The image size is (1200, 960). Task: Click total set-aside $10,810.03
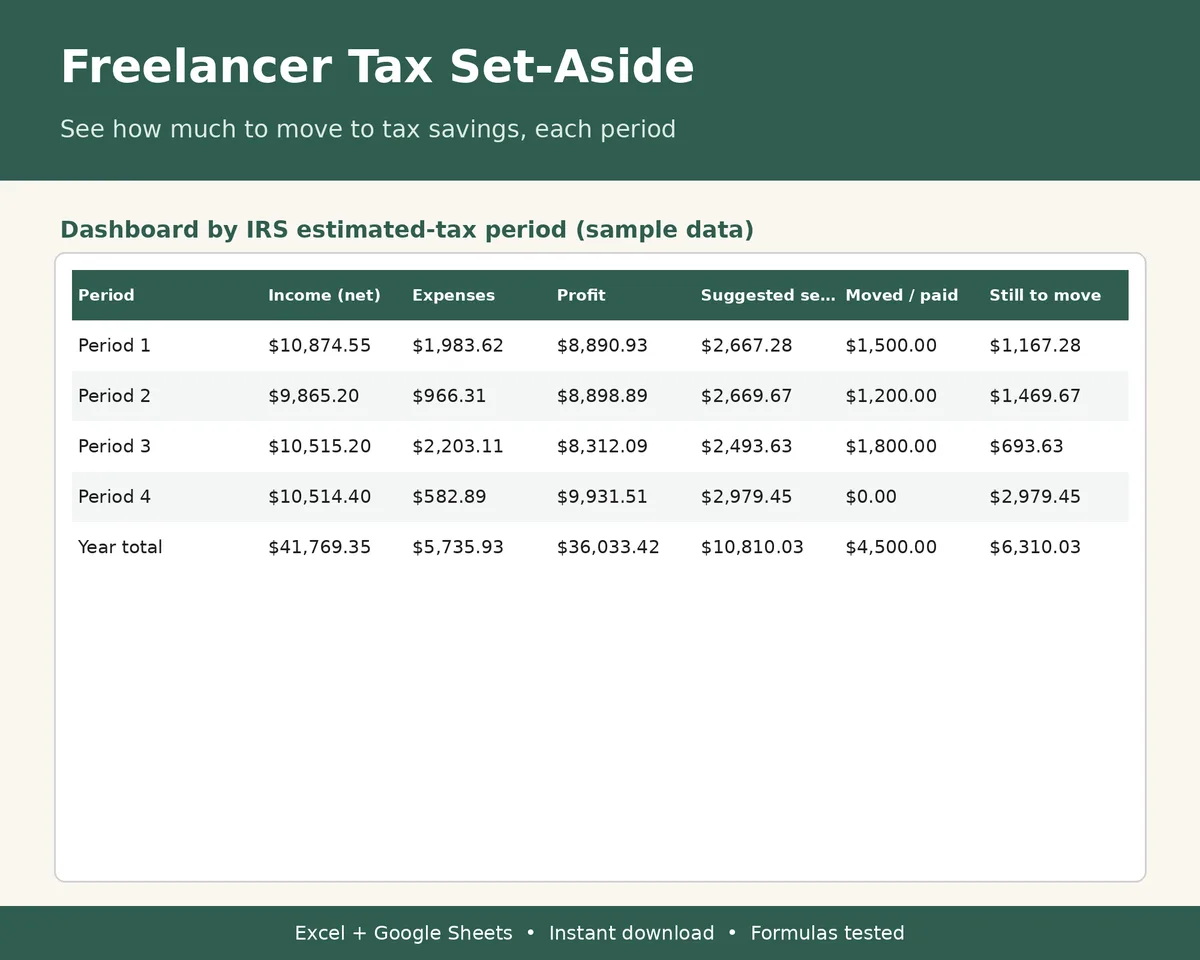tap(752, 547)
